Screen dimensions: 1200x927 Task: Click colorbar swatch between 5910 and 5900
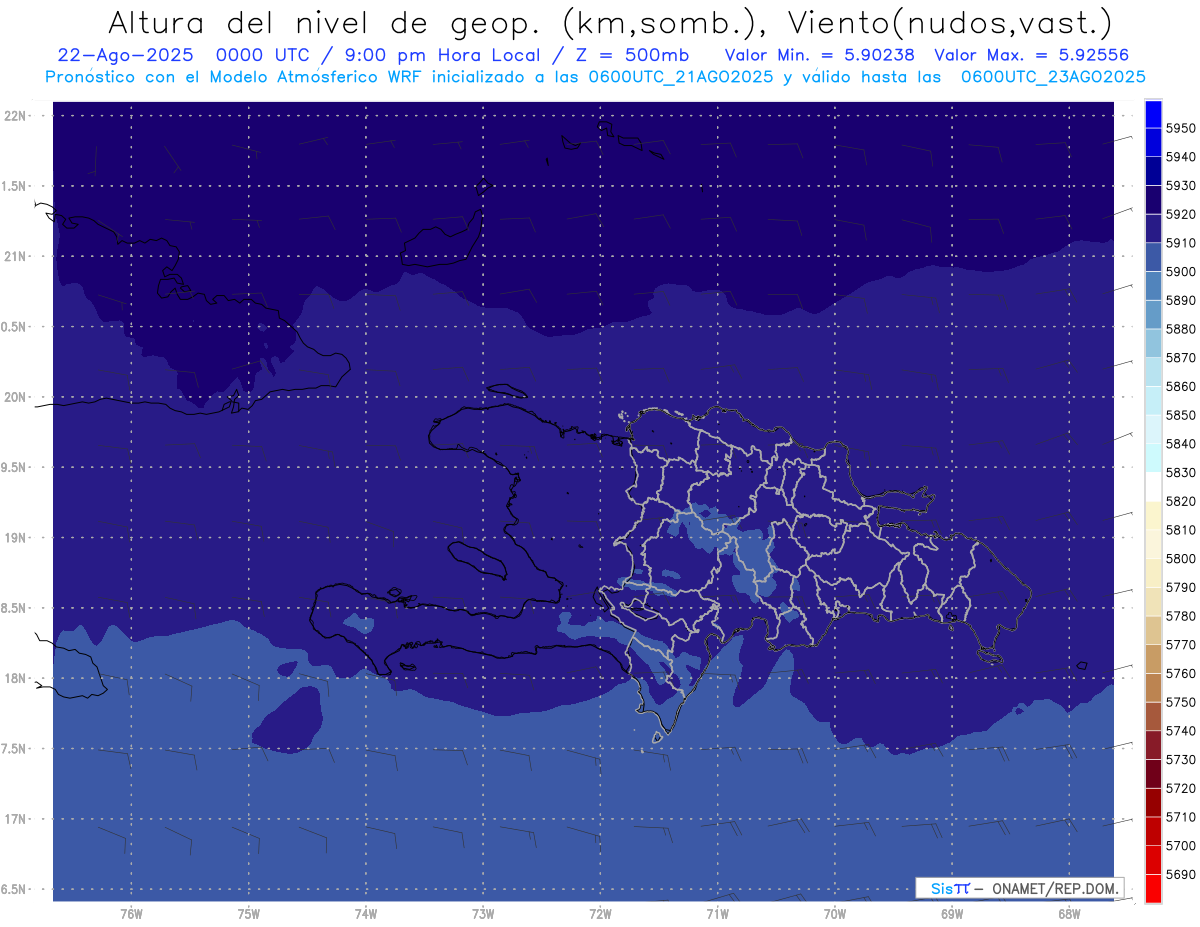click(x=1152, y=258)
